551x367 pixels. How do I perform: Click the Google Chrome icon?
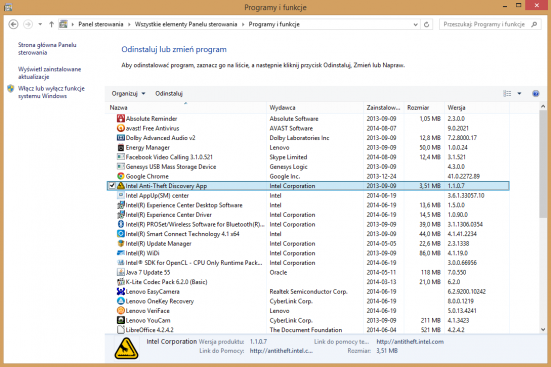121,176
